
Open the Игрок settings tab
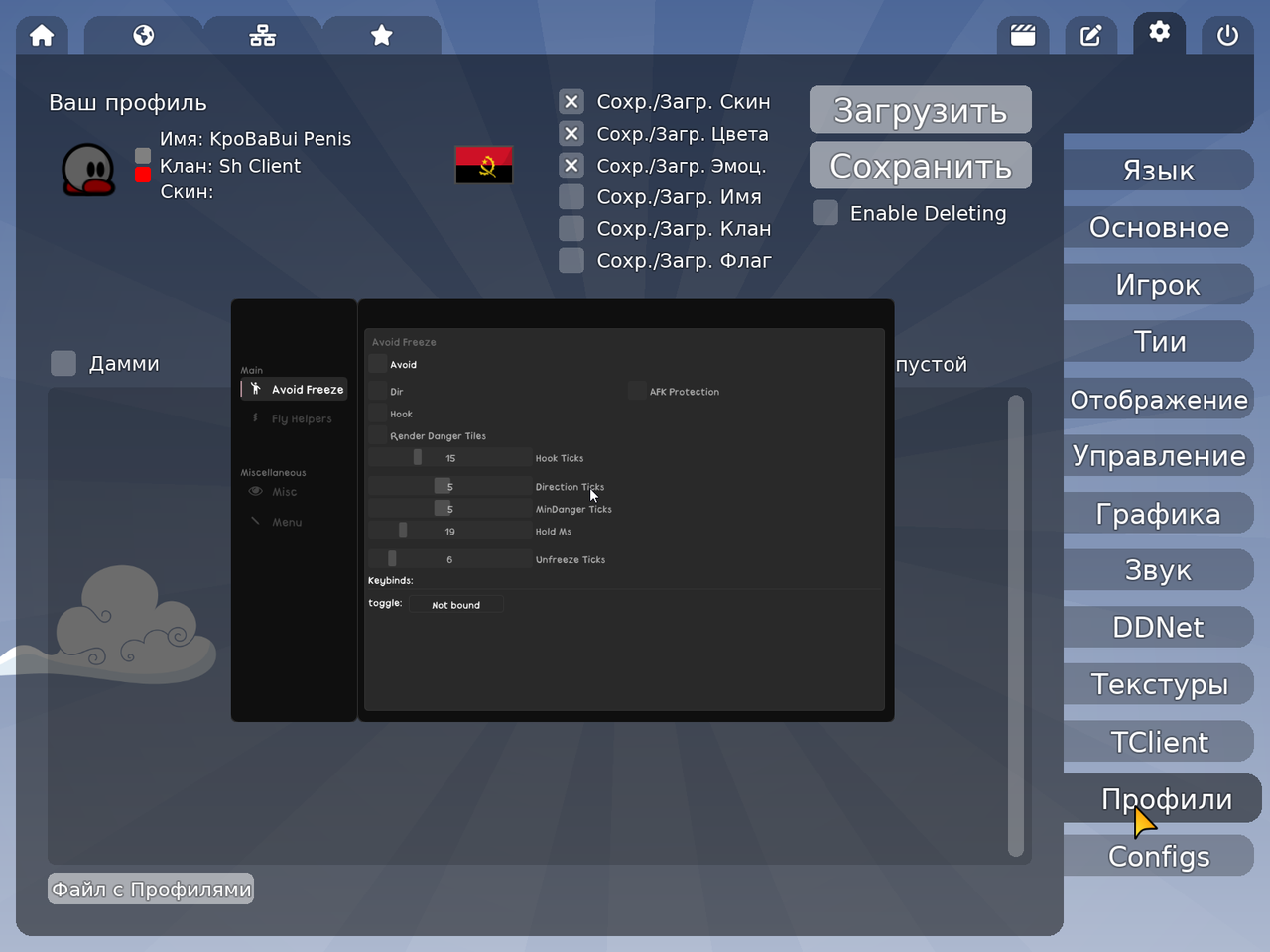coord(1159,285)
